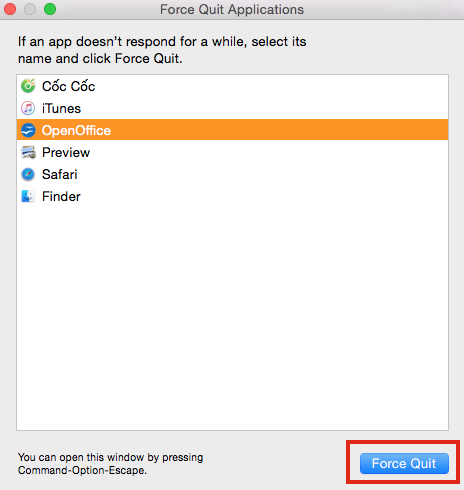Choose the Finder label in the list
Screen dimensions: 464x490
click(61, 196)
